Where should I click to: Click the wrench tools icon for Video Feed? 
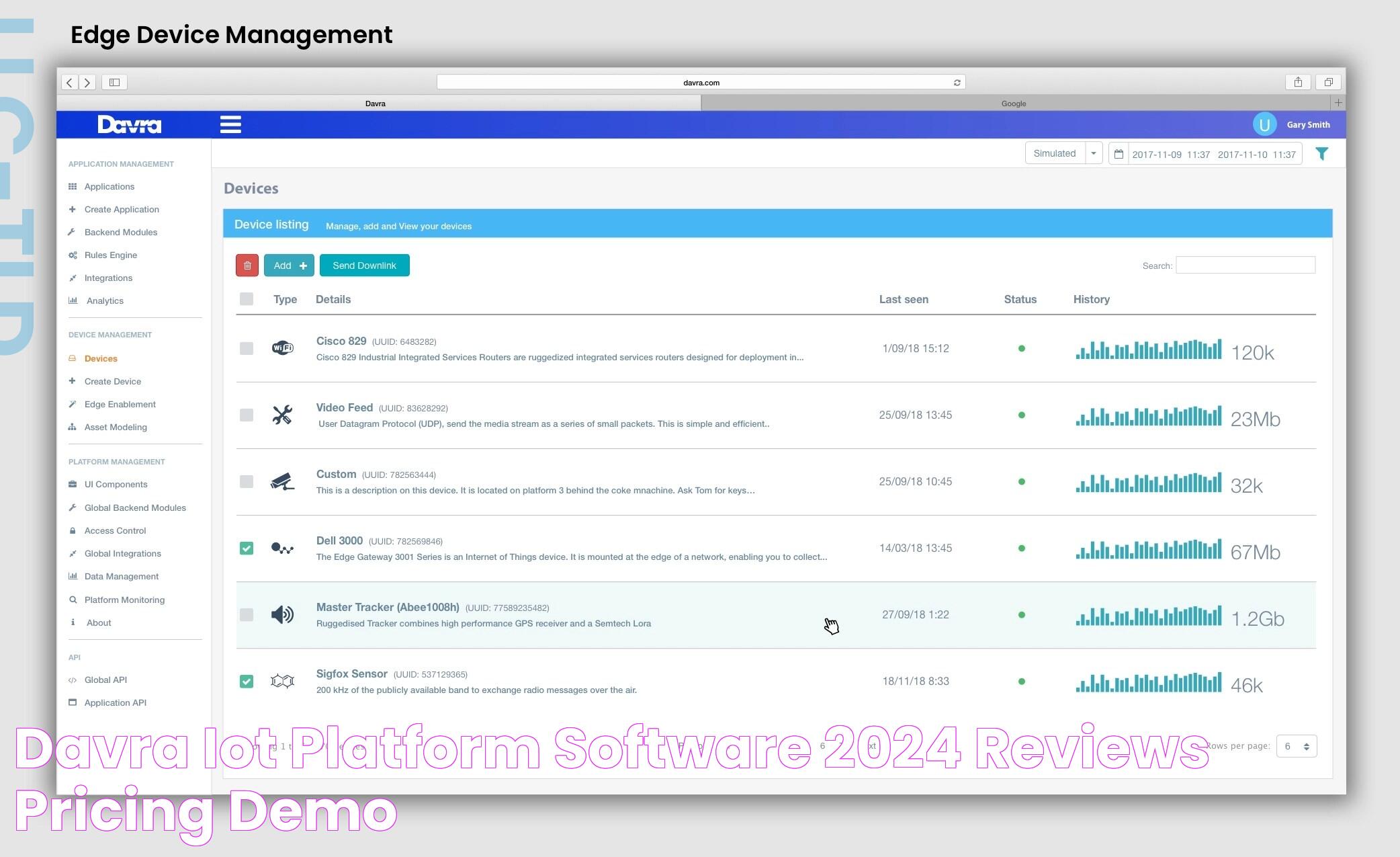[282, 415]
